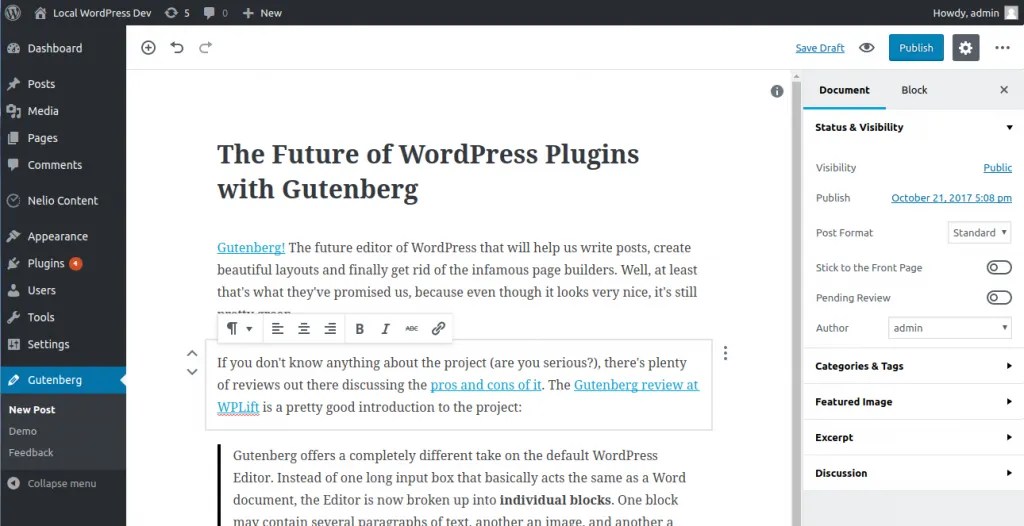Expand the Featured Image section
This screenshot has height=526, width=1024.
pos(914,402)
